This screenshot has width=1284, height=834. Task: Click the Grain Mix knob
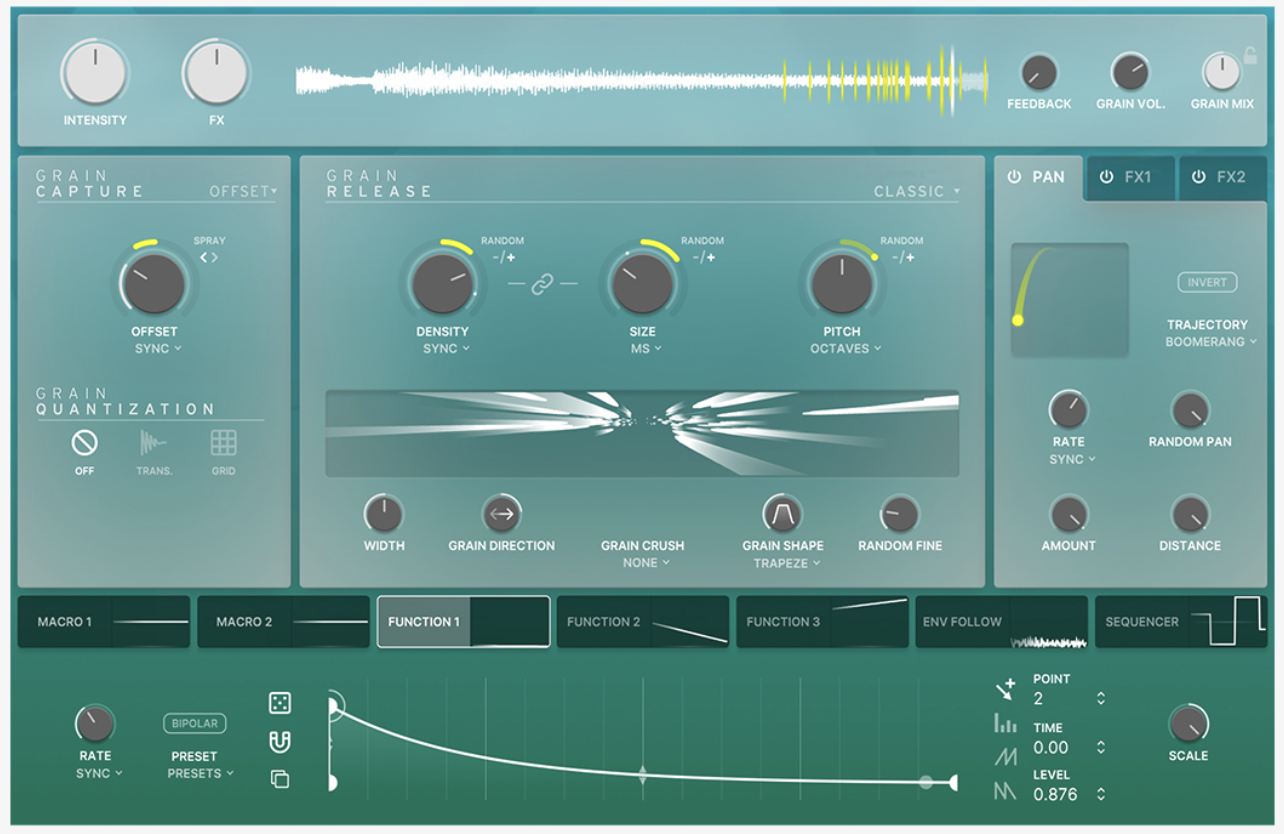point(1221,73)
